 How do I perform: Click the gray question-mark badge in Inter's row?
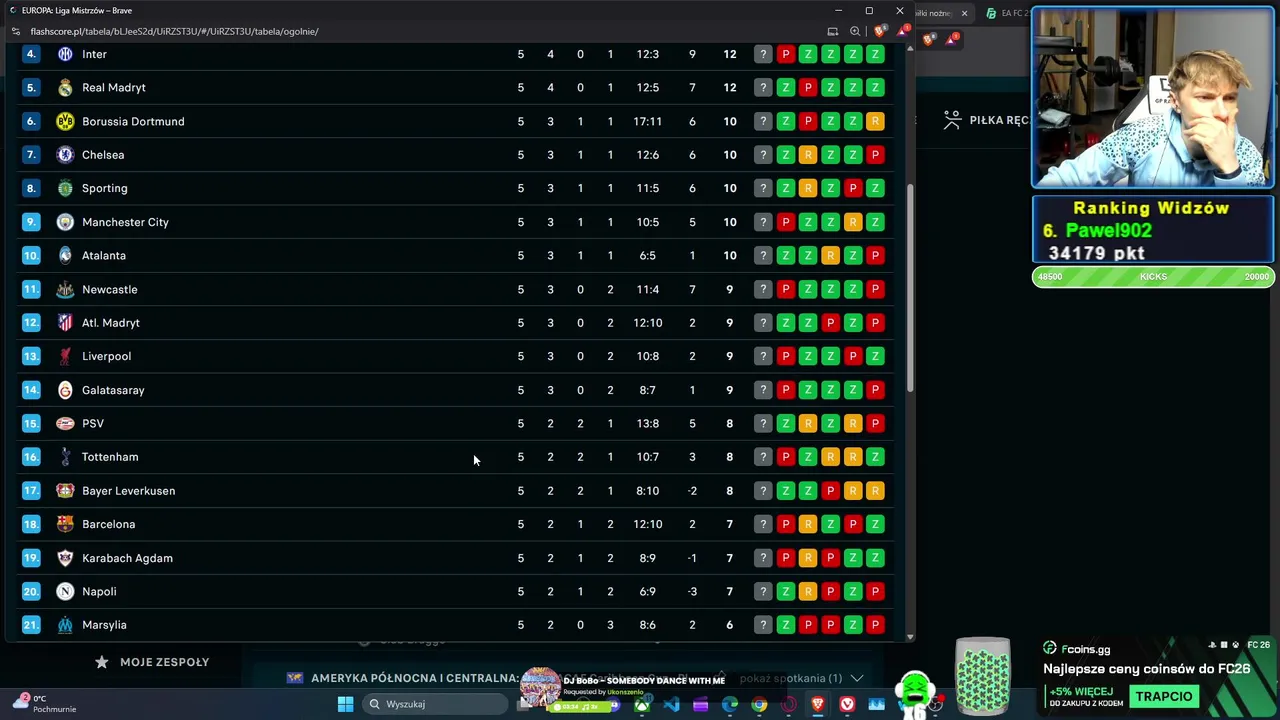point(763,54)
